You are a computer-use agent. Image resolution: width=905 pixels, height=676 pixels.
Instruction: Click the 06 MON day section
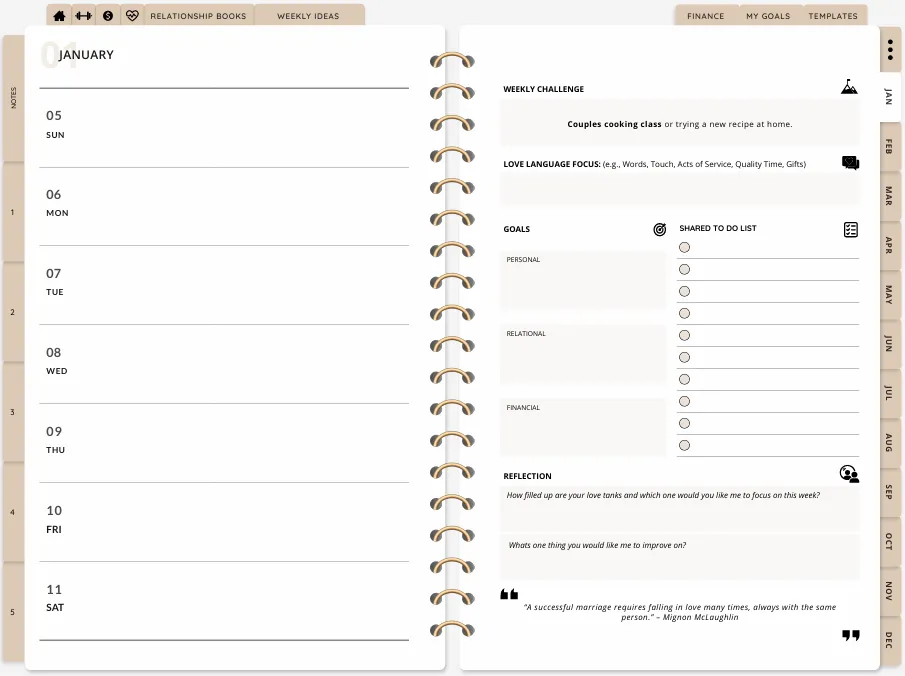point(224,207)
